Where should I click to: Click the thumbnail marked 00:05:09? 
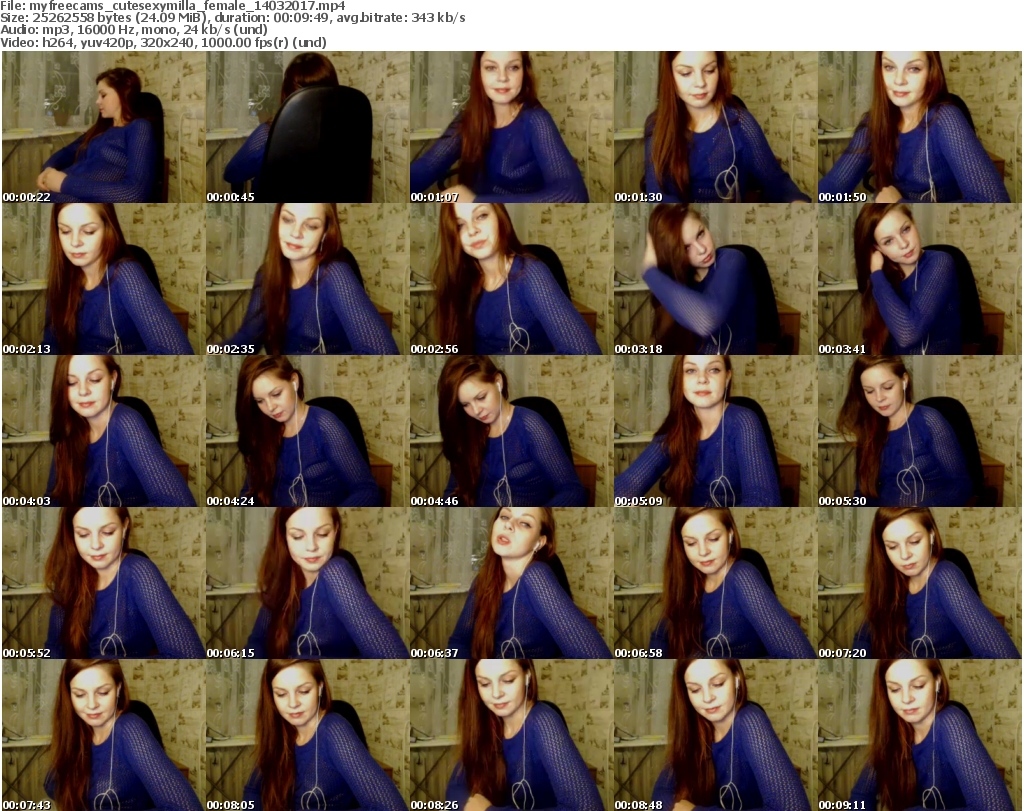pyautogui.click(x=716, y=431)
